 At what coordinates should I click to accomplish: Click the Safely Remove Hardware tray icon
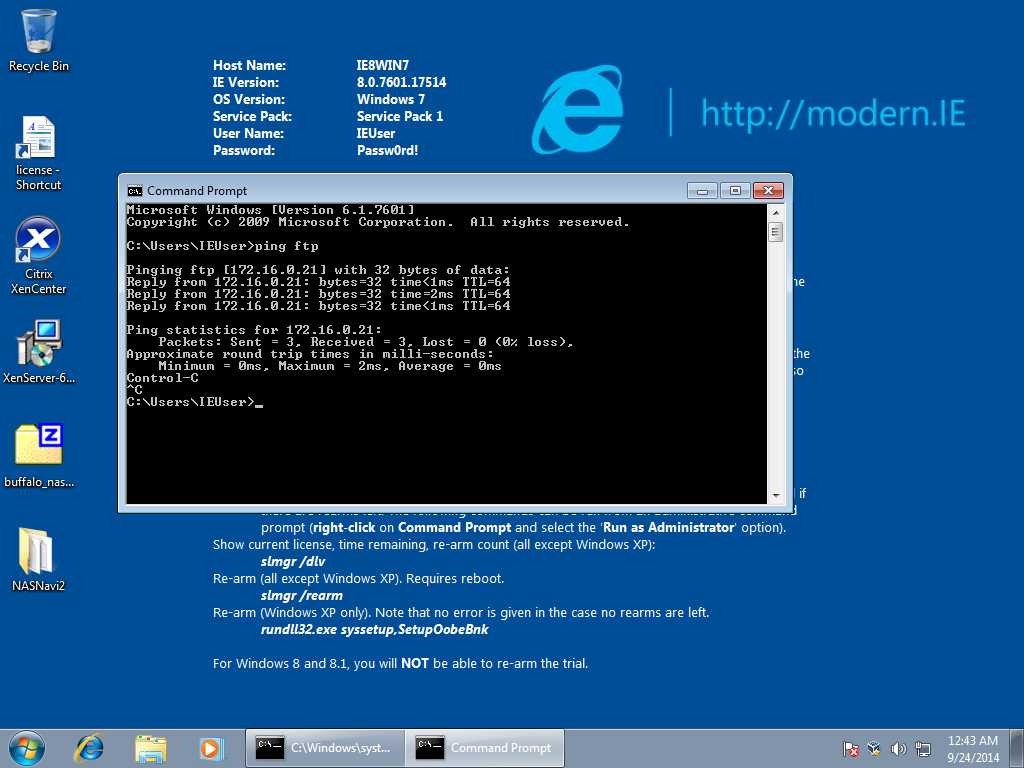tap(874, 748)
